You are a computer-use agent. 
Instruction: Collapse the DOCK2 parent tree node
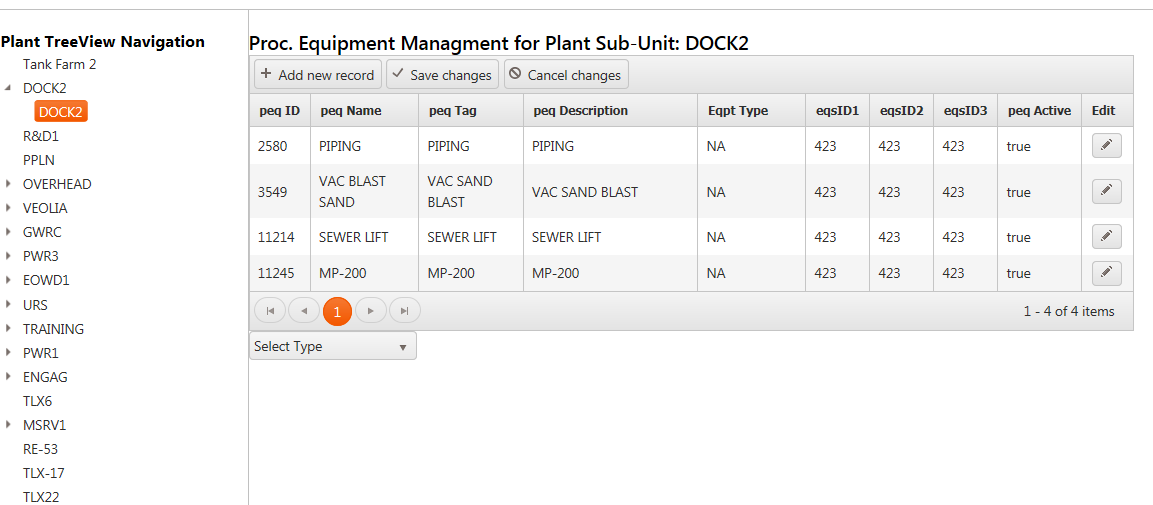click(8, 88)
